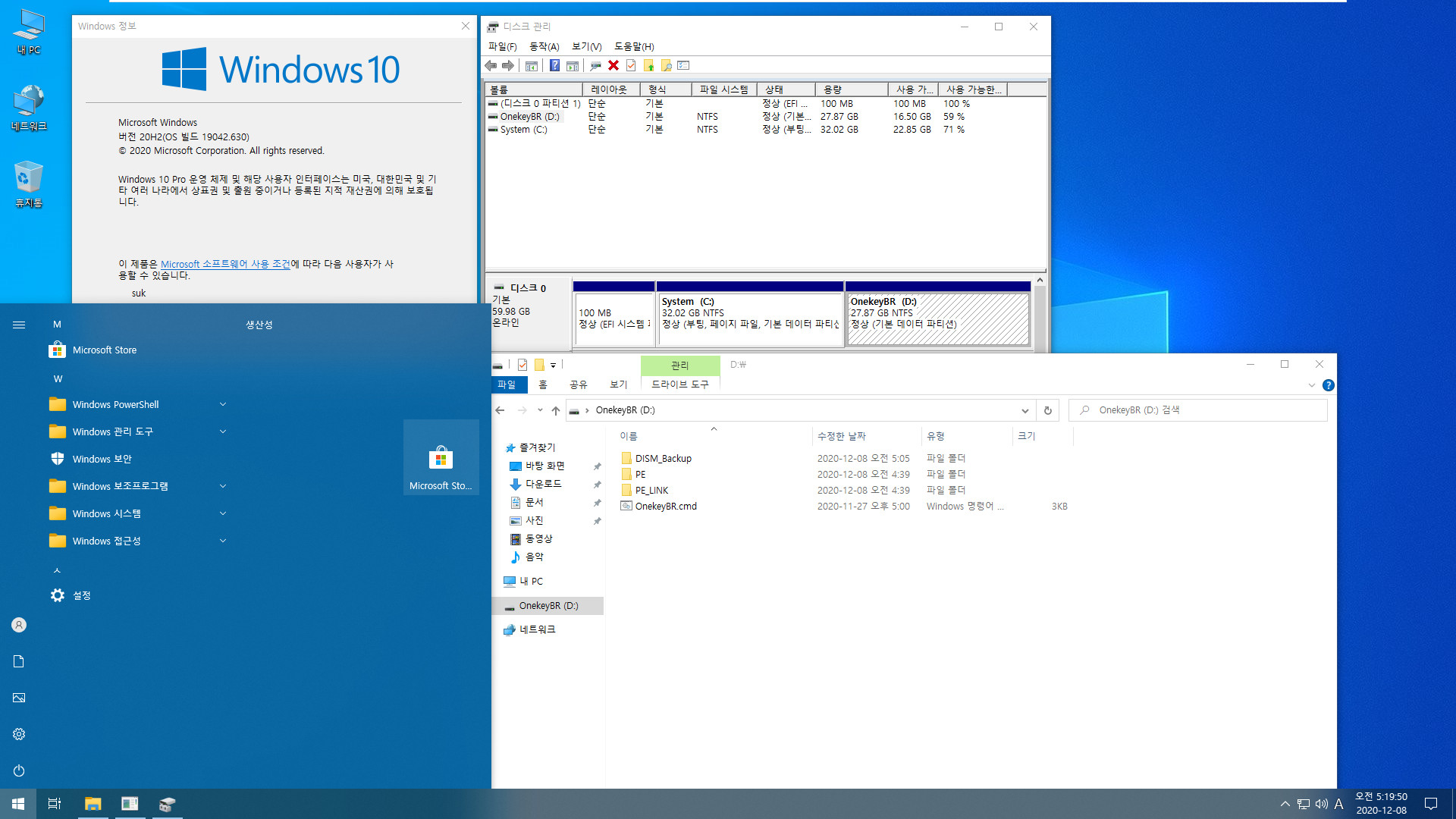Show hidden tray icons chevron

(1285, 804)
